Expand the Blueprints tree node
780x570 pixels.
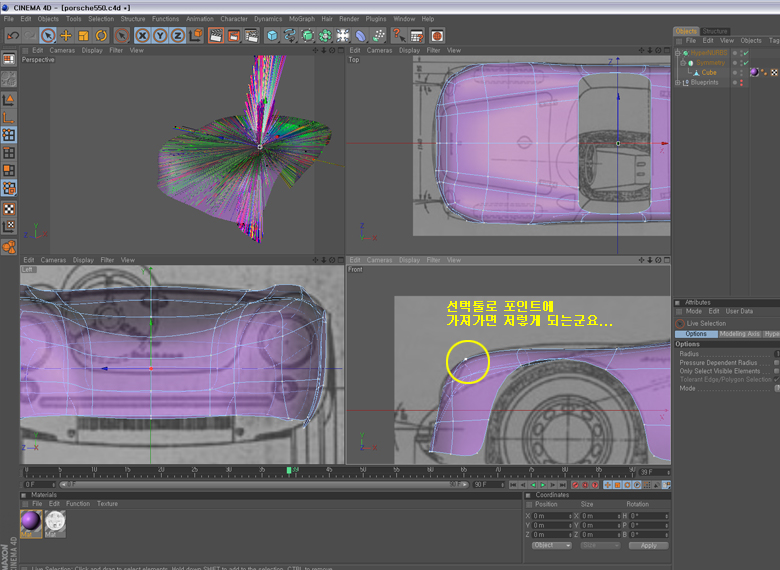pos(678,83)
